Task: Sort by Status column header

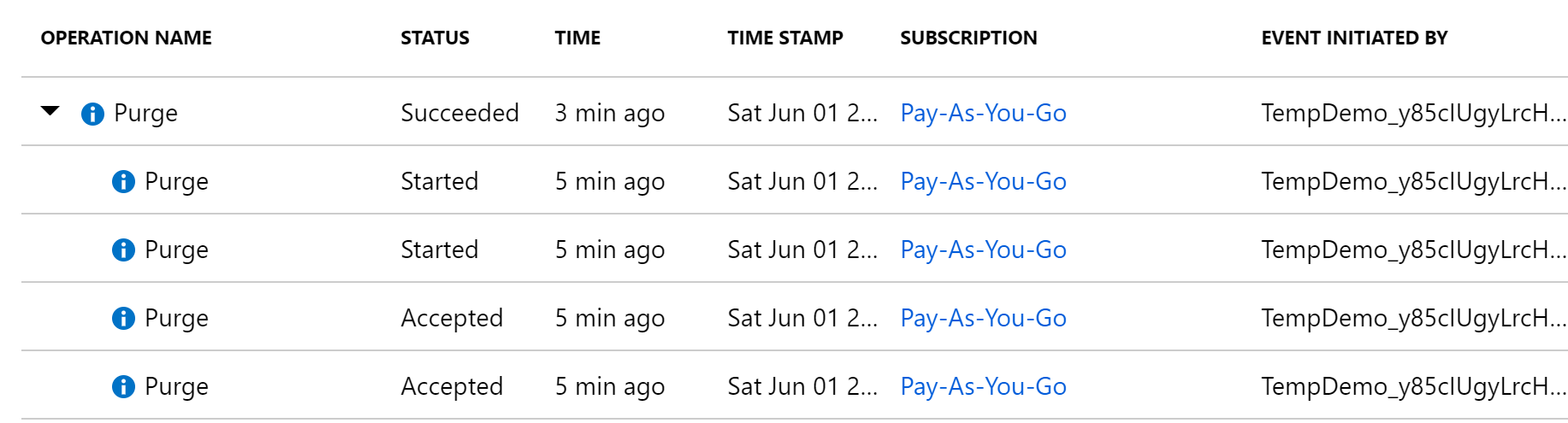Action: pyautogui.click(x=435, y=38)
